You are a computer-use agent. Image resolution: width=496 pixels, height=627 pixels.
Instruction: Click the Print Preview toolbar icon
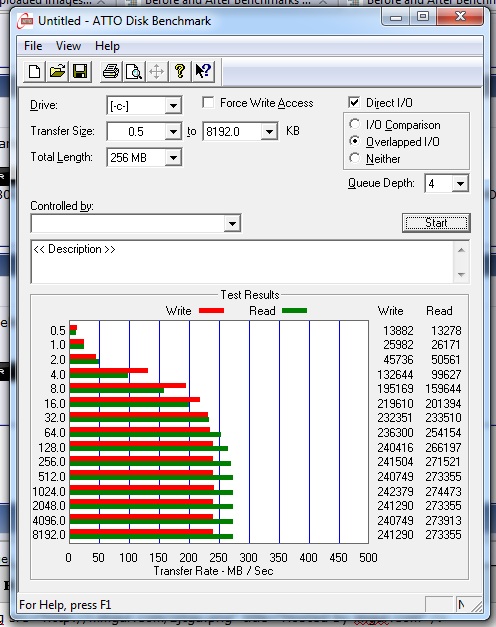pos(134,72)
